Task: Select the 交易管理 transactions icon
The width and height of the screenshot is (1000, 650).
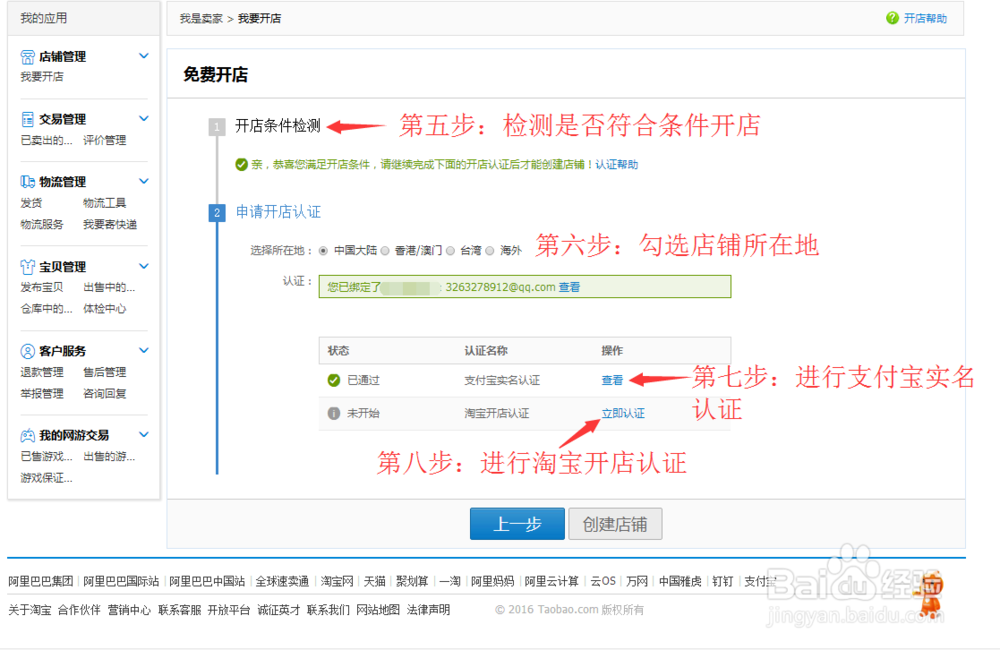Action: point(30,118)
